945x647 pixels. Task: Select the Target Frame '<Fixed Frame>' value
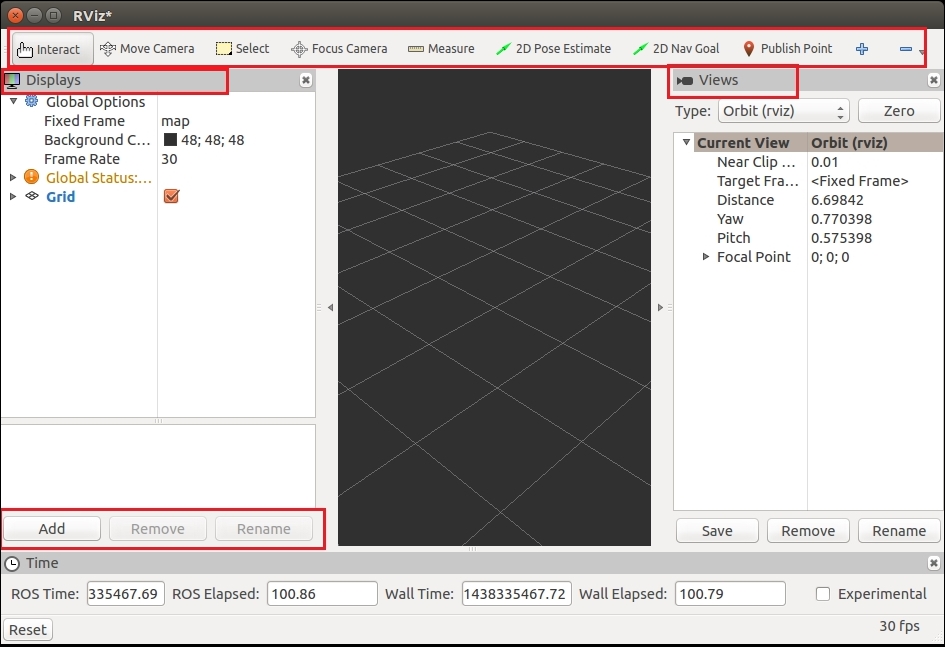pos(859,181)
